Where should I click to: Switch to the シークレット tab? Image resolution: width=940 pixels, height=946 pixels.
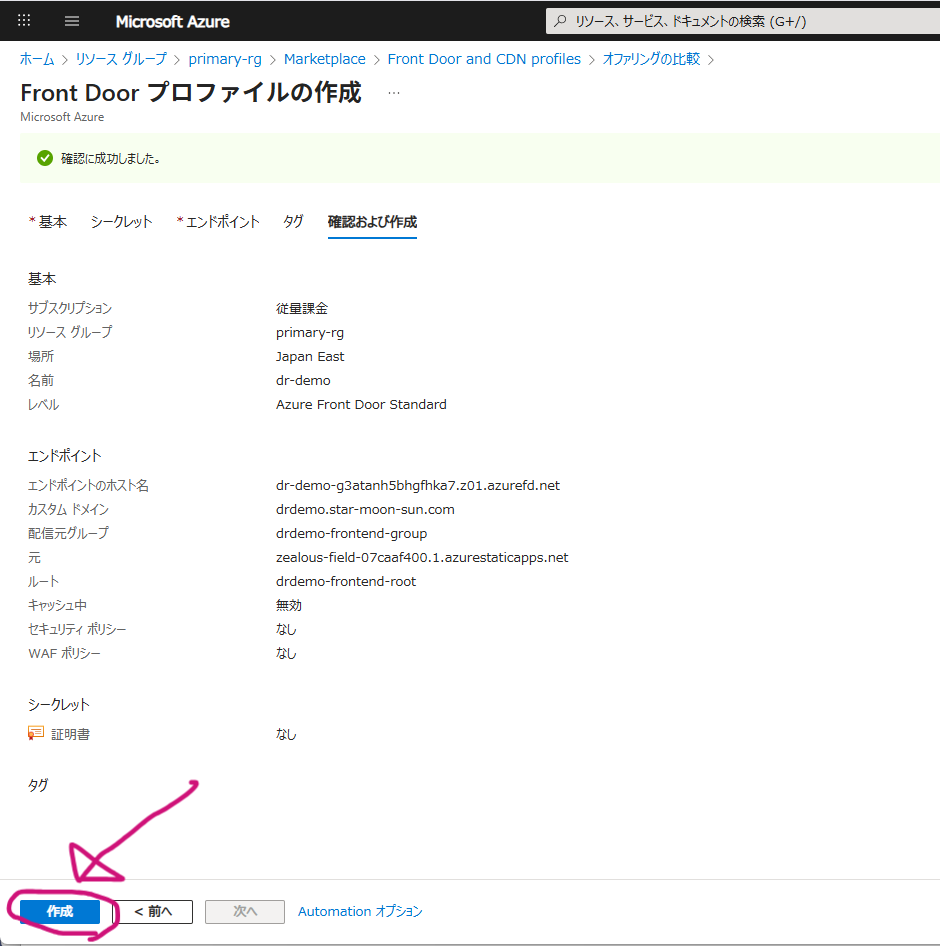(121, 222)
